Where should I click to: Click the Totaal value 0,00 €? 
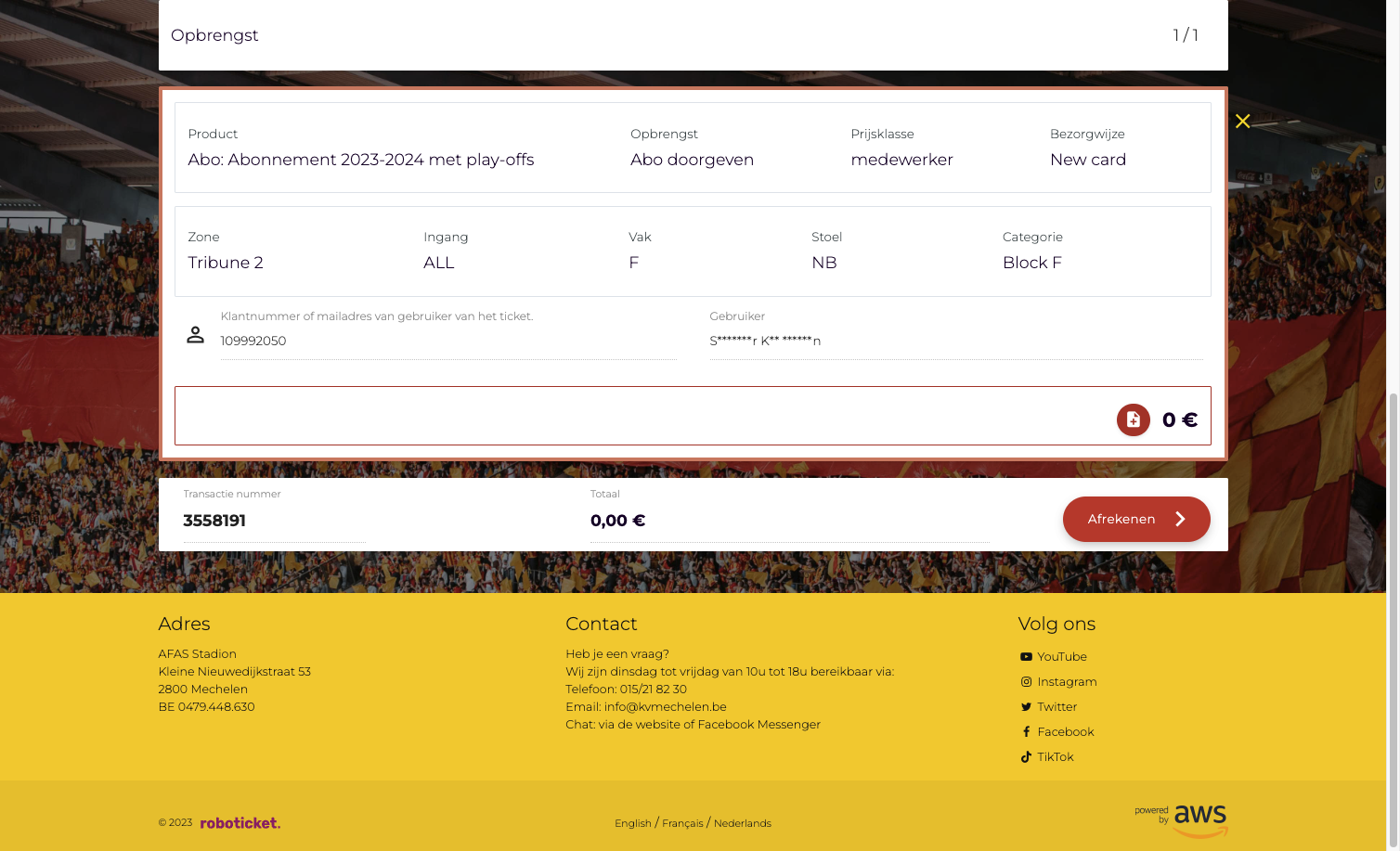(x=618, y=521)
